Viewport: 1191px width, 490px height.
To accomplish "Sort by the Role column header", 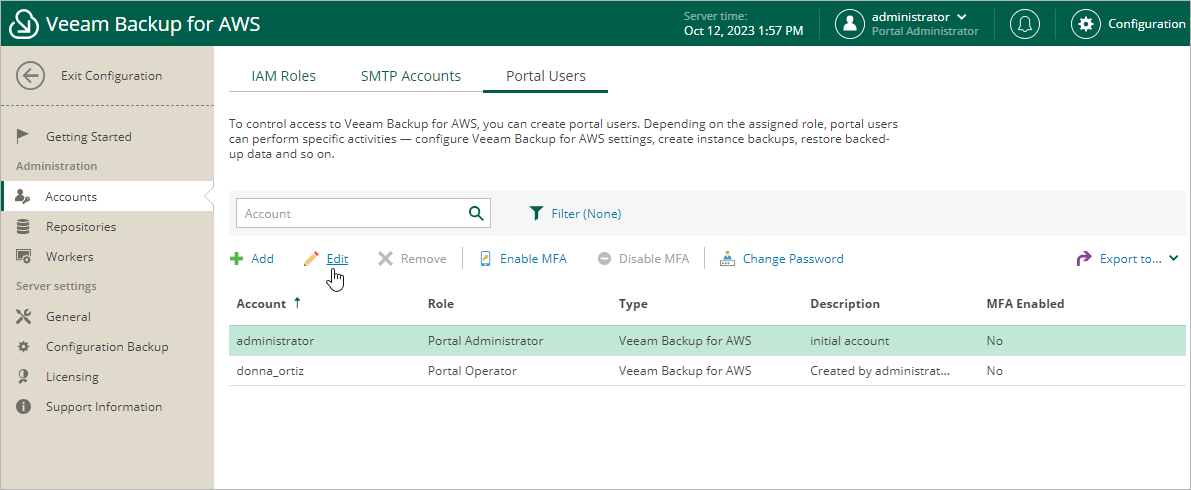I will pos(441,303).
